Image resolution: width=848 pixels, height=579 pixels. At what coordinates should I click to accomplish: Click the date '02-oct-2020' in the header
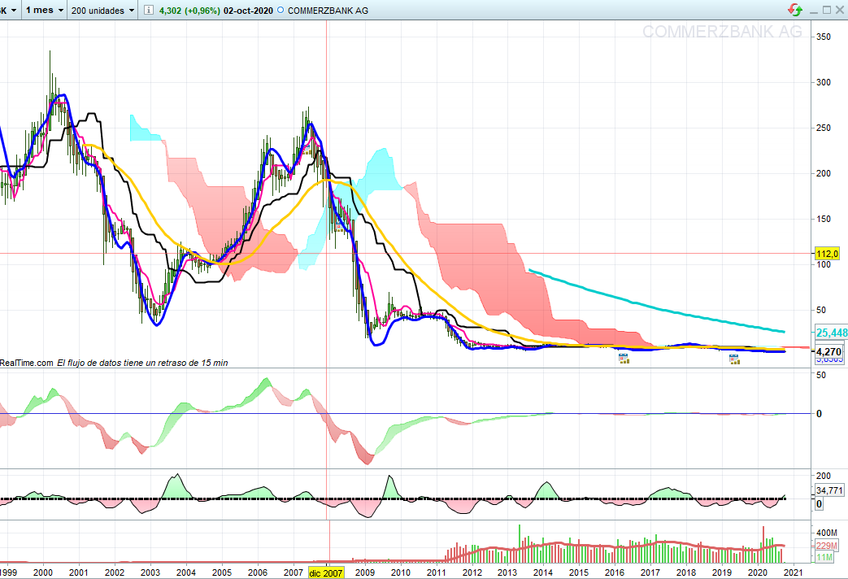(248, 10)
